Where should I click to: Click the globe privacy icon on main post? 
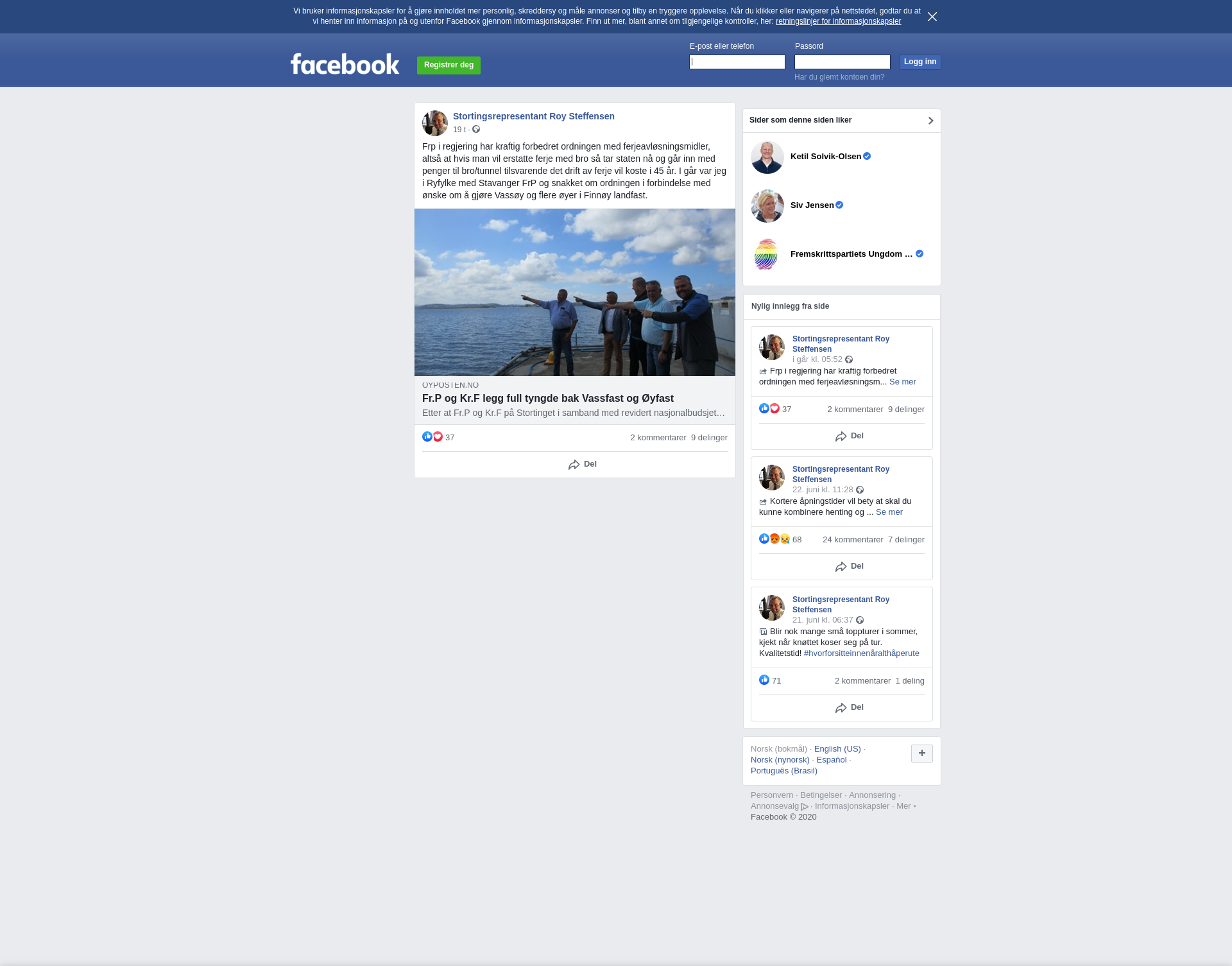point(476,130)
